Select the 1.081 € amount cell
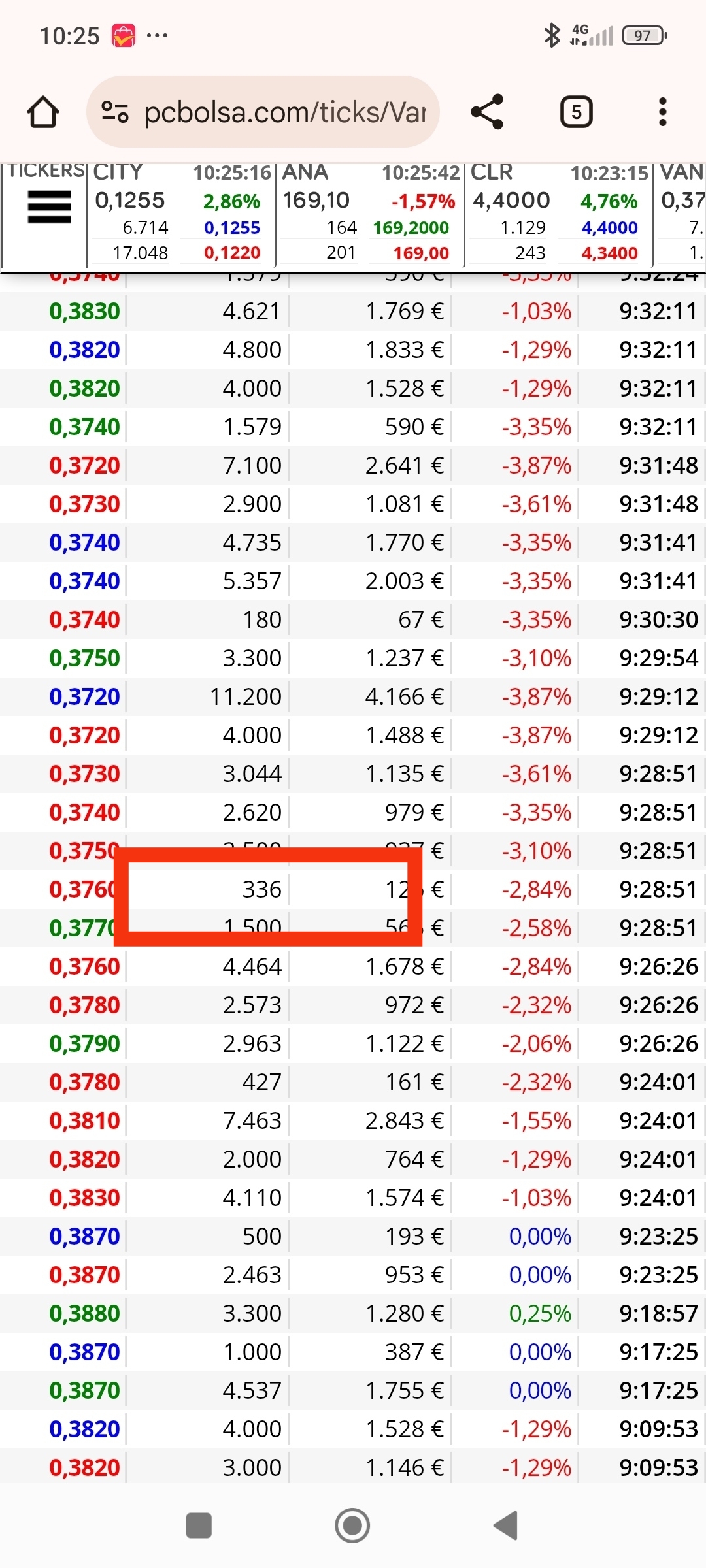 [x=404, y=504]
